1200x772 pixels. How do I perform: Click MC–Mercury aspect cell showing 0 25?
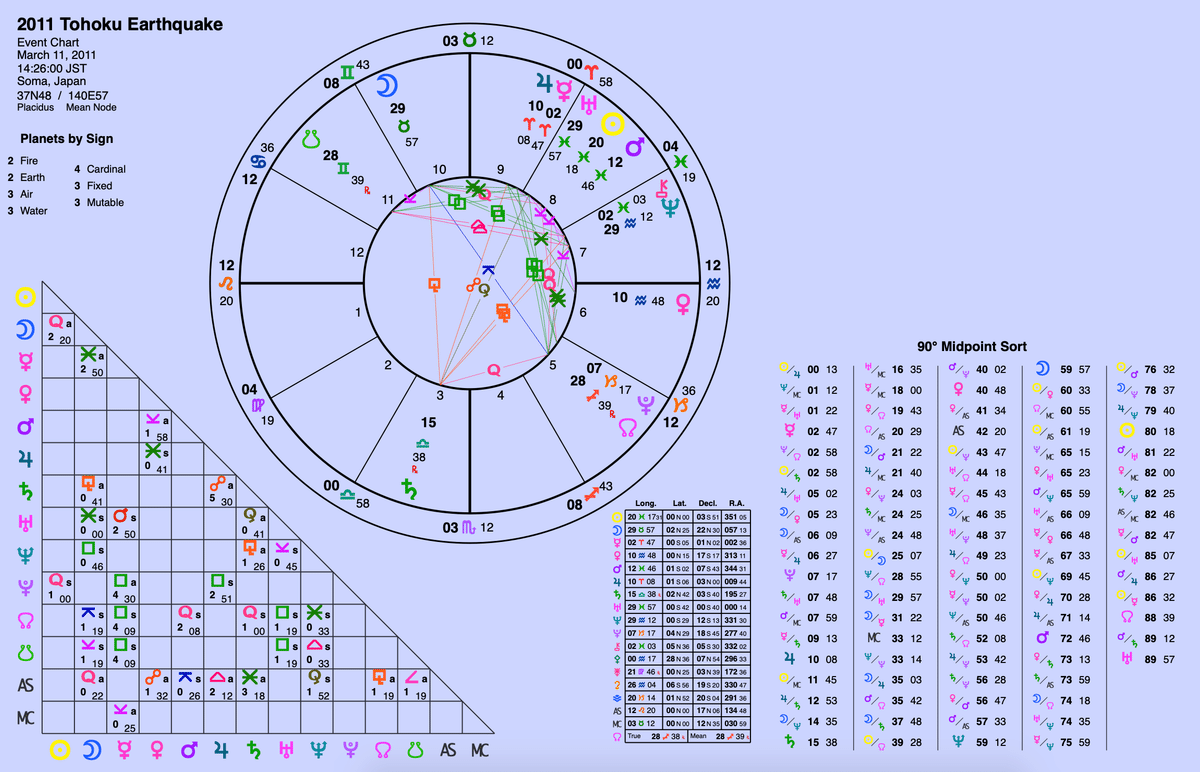pyautogui.click(x=123, y=716)
